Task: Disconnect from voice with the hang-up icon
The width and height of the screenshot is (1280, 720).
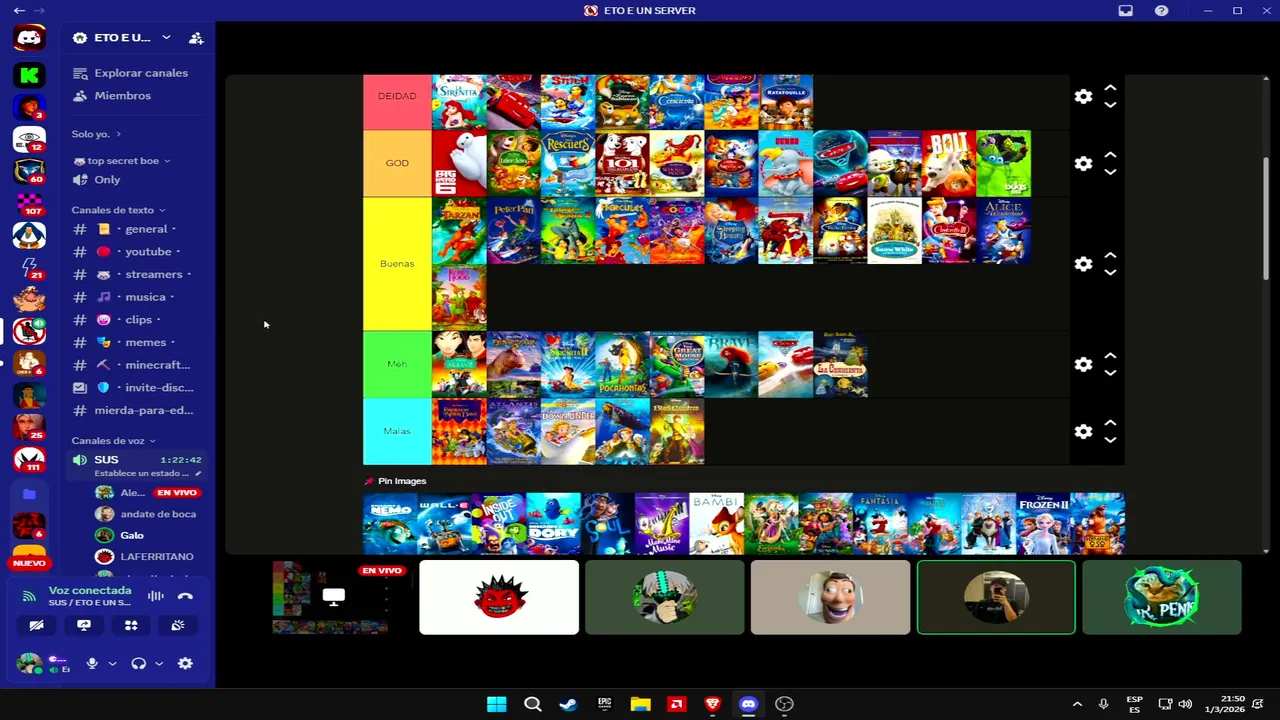Action: pyautogui.click(x=185, y=596)
